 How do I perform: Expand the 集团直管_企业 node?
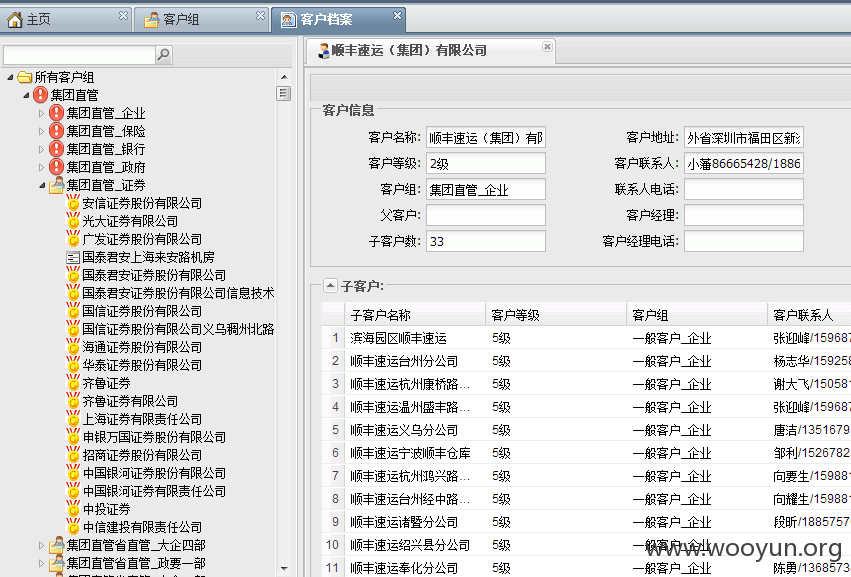pyautogui.click(x=42, y=113)
